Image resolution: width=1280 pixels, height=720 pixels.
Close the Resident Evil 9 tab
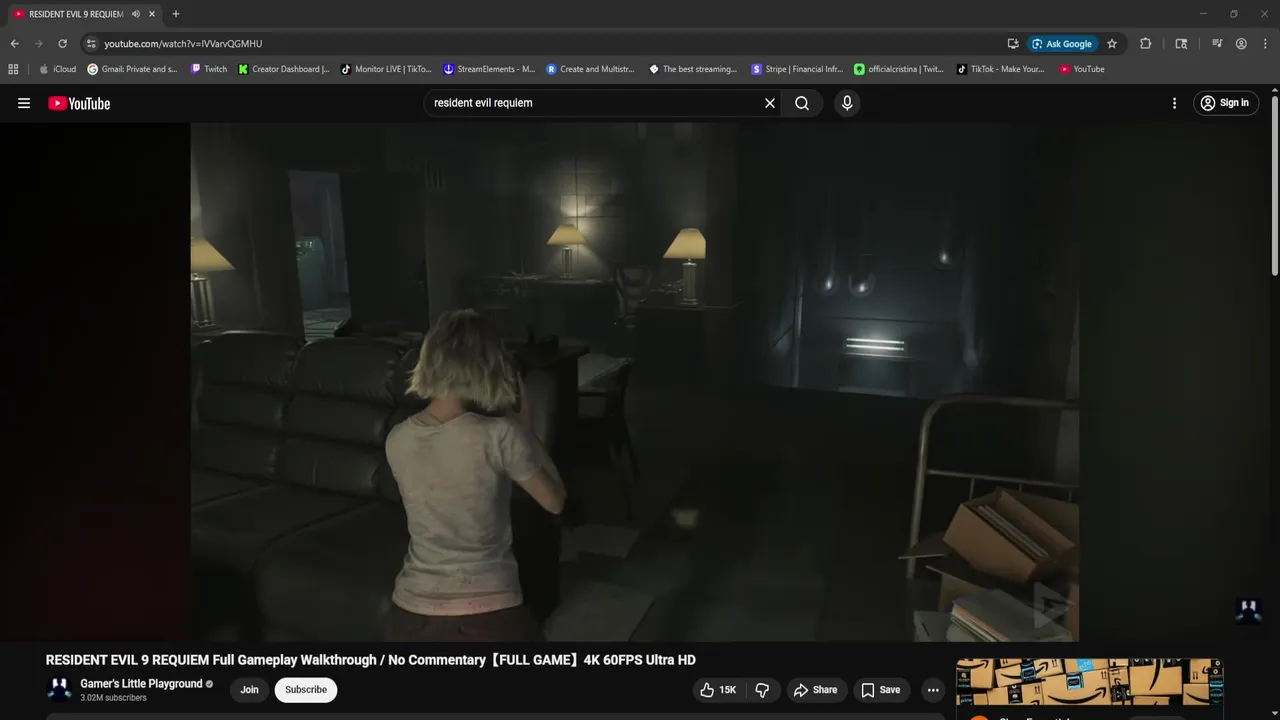152,14
